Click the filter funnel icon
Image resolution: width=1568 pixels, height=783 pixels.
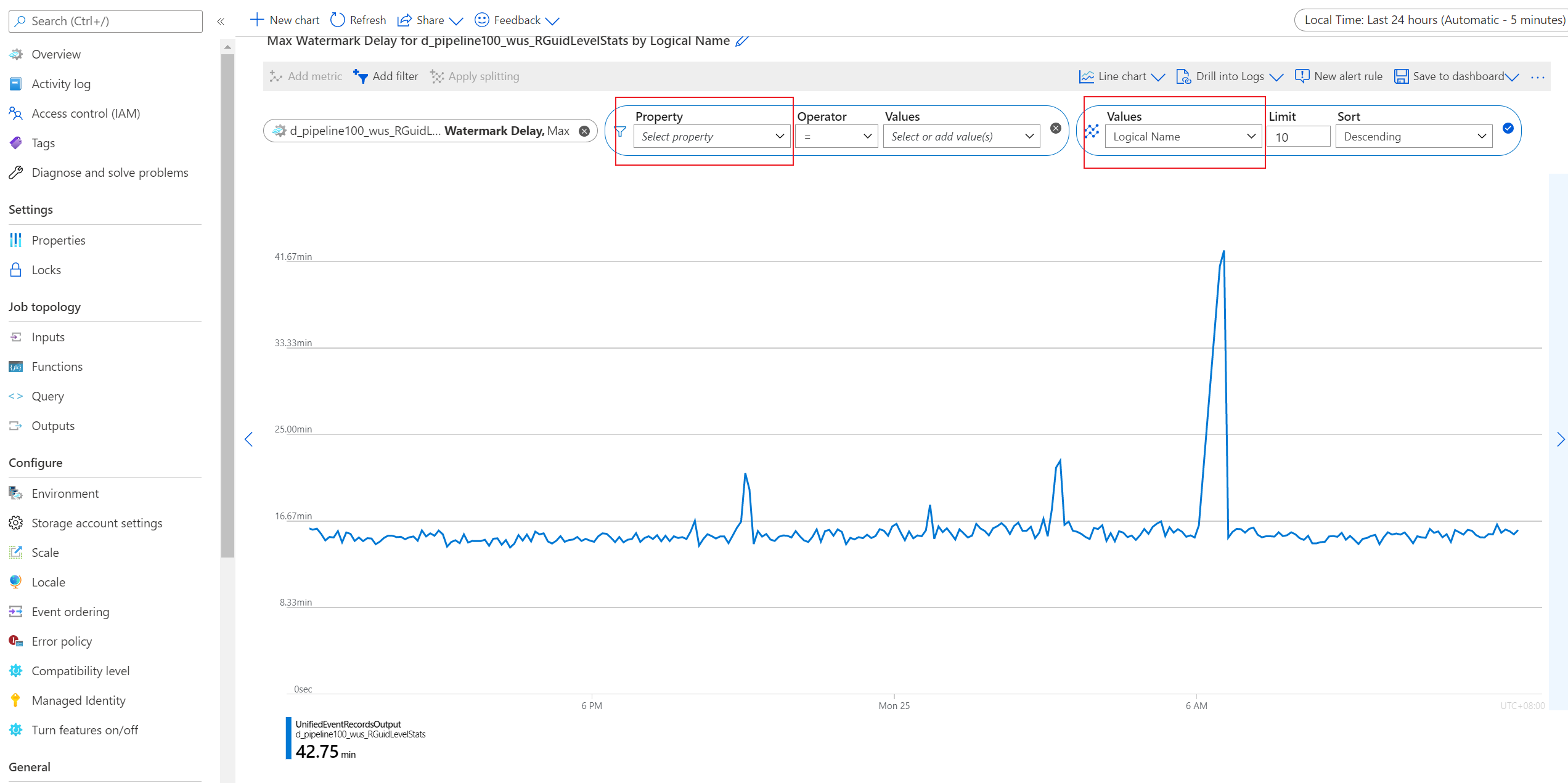tap(620, 131)
